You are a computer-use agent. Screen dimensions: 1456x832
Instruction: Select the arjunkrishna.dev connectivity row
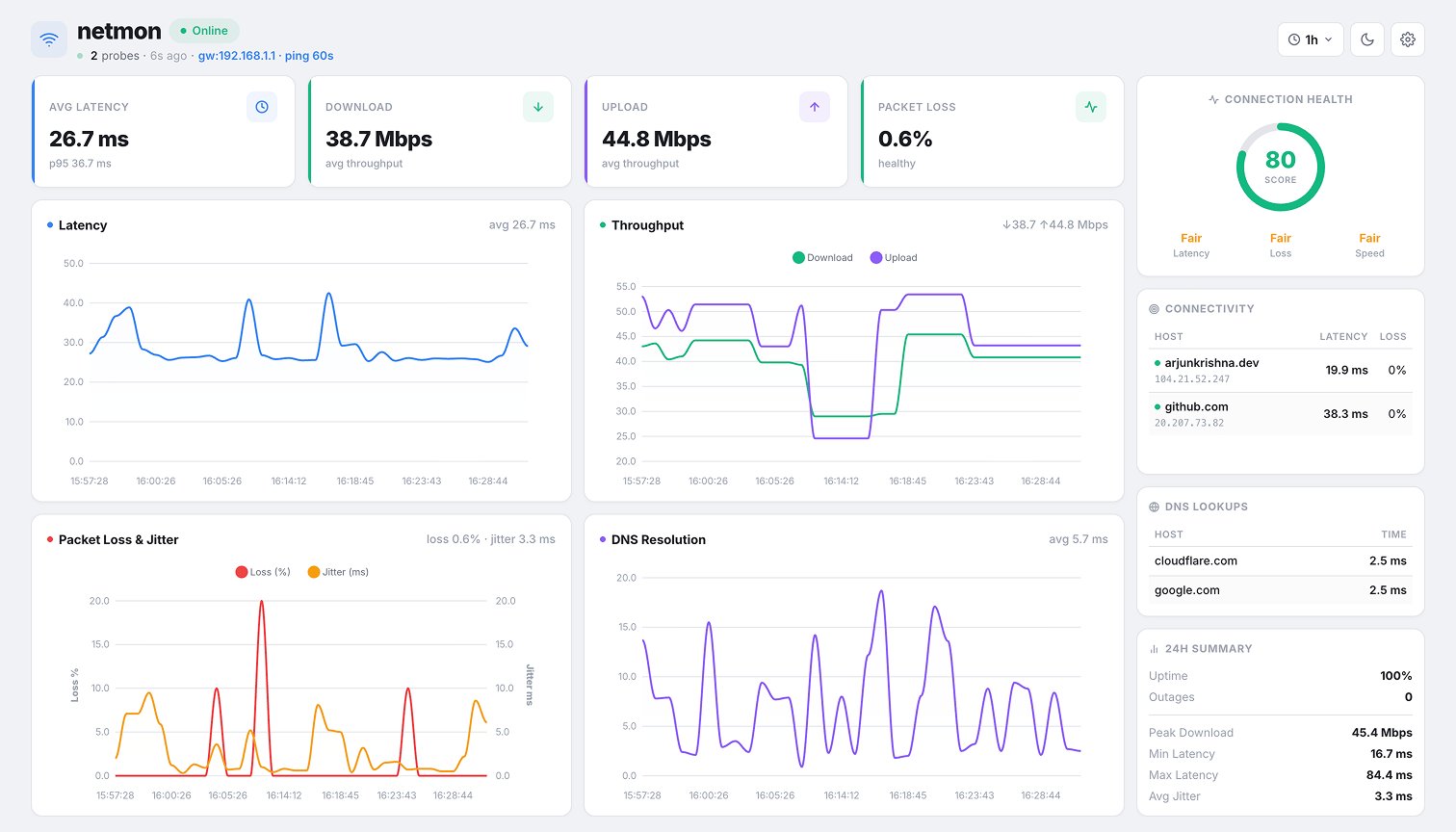pos(1280,371)
